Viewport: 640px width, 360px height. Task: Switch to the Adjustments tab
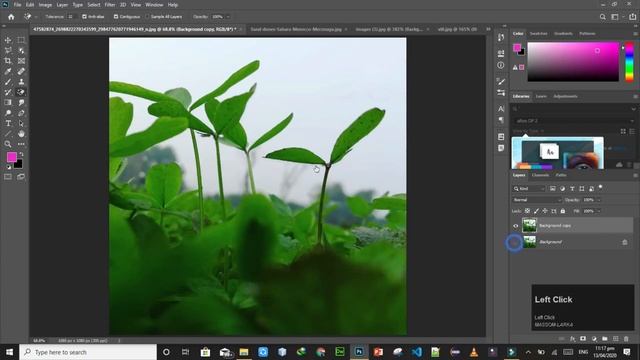coord(565,96)
